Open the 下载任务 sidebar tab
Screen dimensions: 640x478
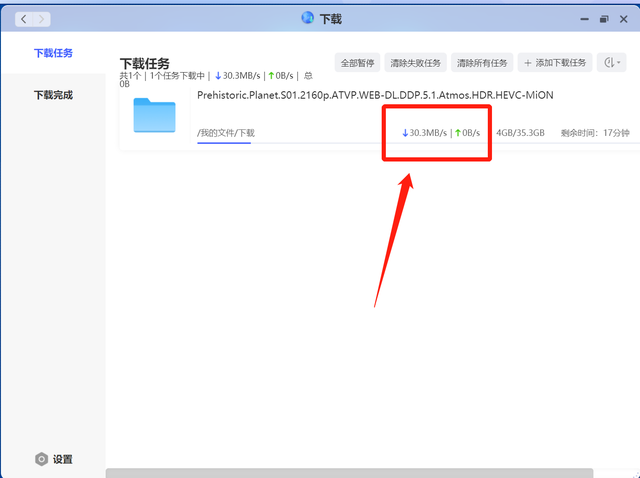(x=53, y=53)
